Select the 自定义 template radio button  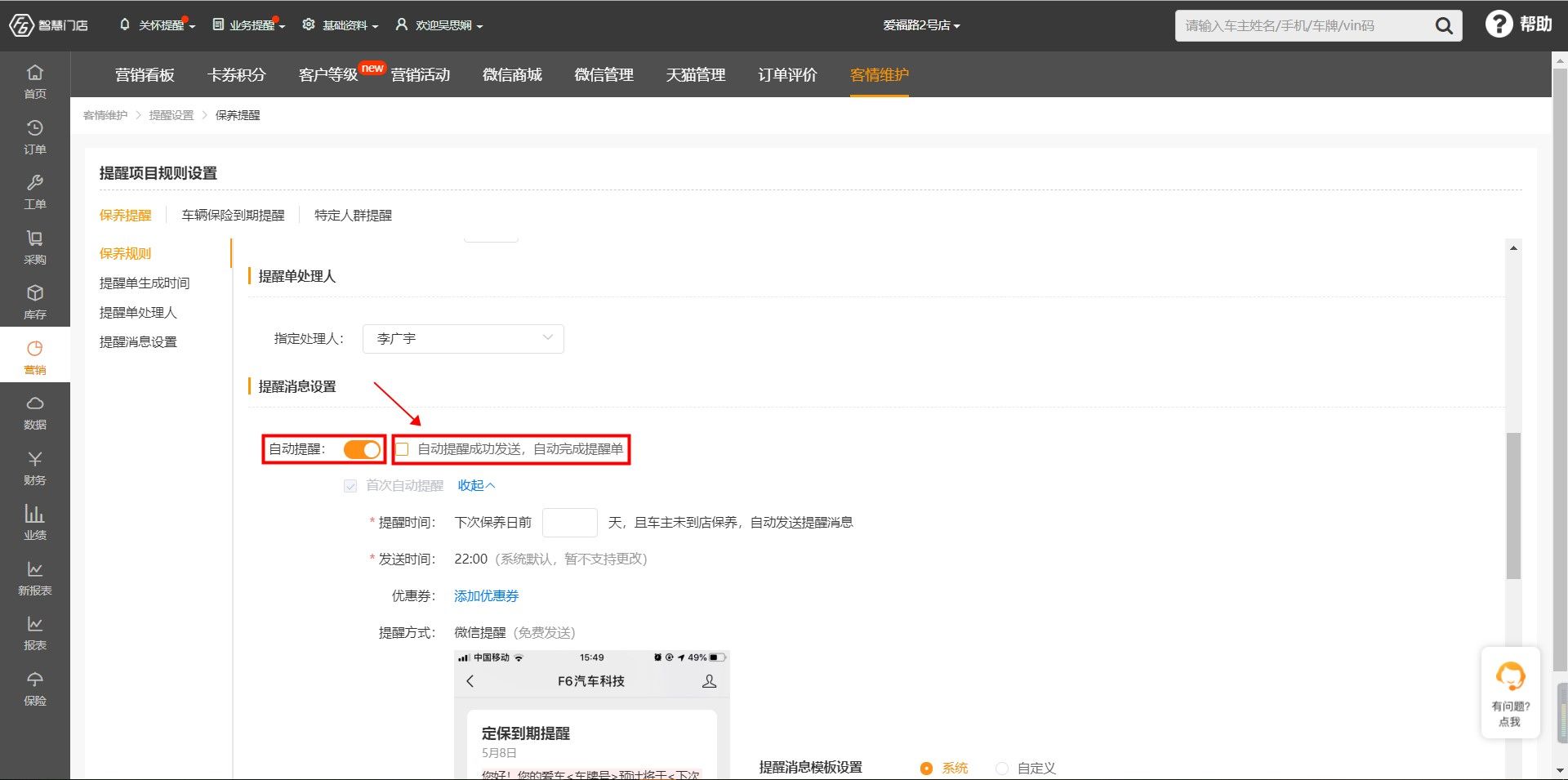point(1002,768)
